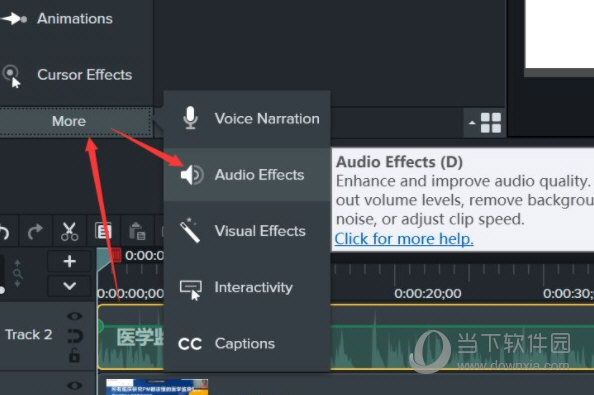This screenshot has height=395, width=594.
Task: Select Visual Effects menu entry
Action: tap(247, 231)
